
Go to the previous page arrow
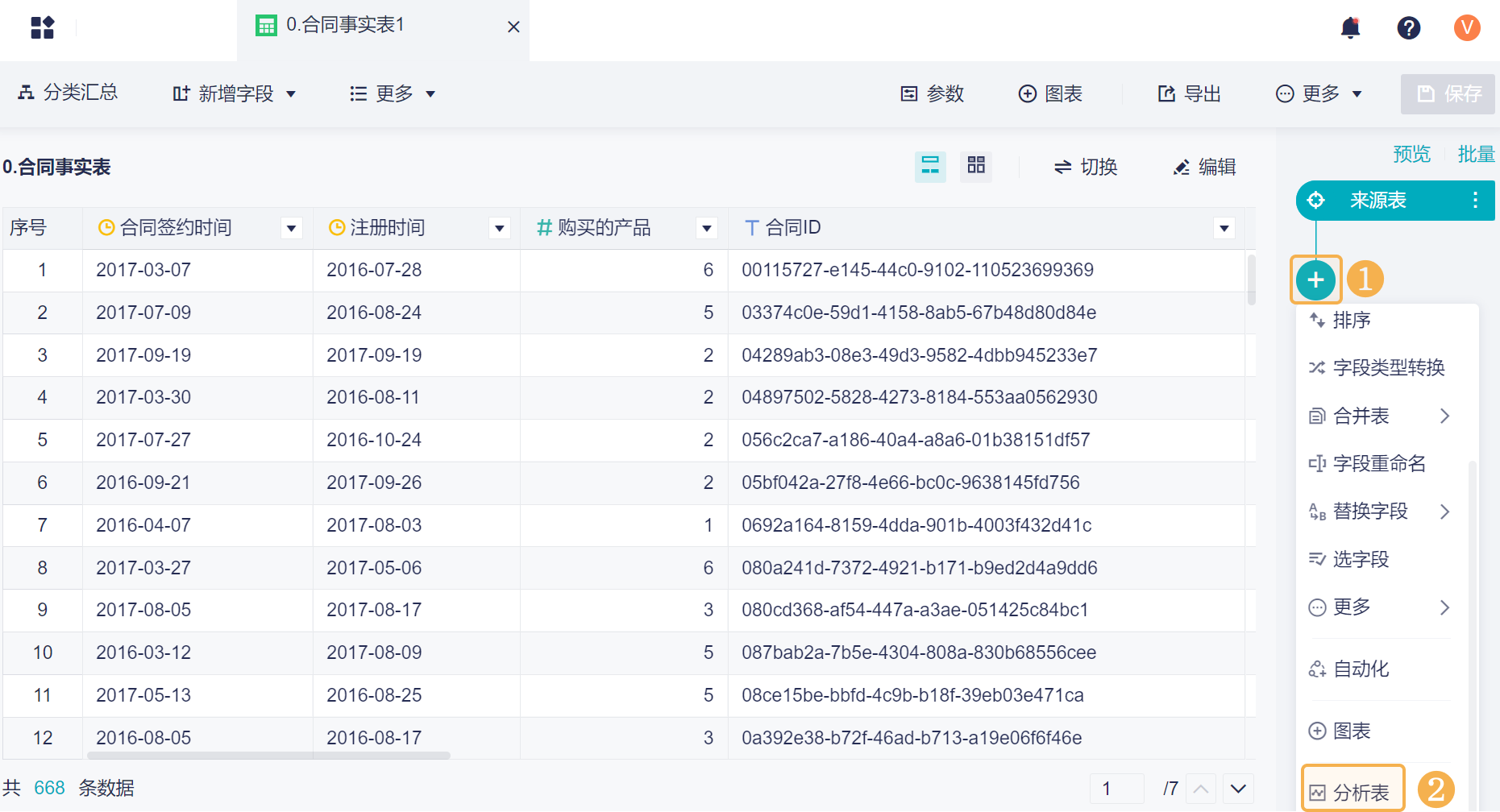tap(1200, 789)
